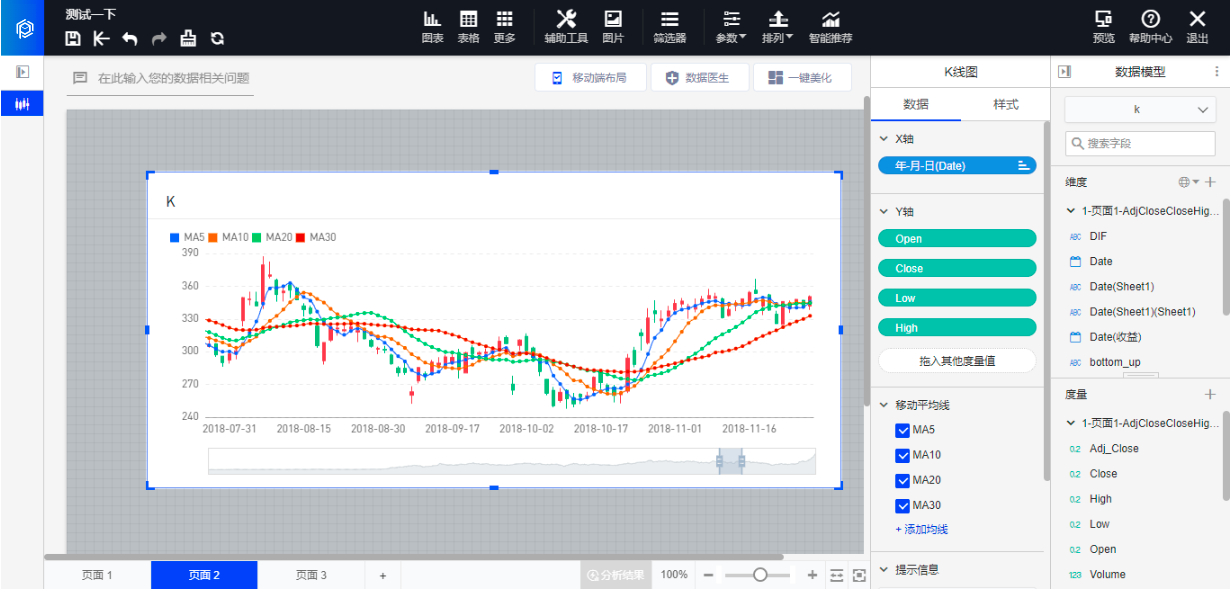1232x594 pixels.
Task: Insert a picture with 图片
Action: [x=613, y=27]
